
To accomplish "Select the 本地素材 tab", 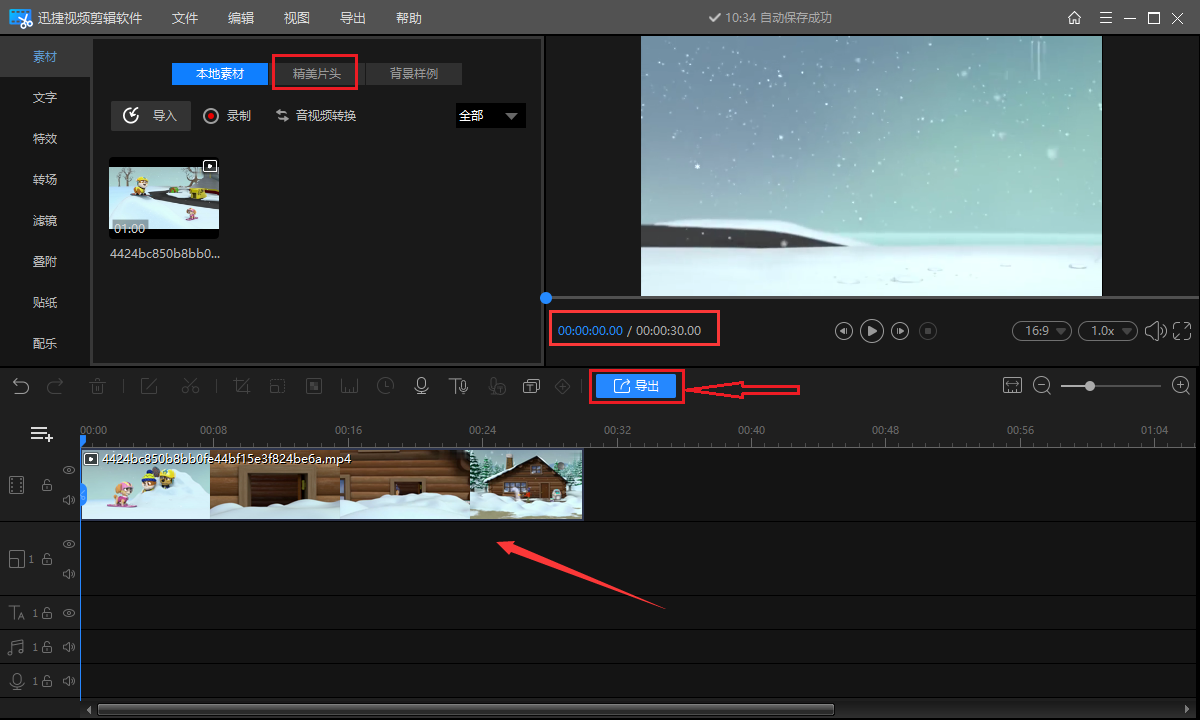I will point(220,74).
